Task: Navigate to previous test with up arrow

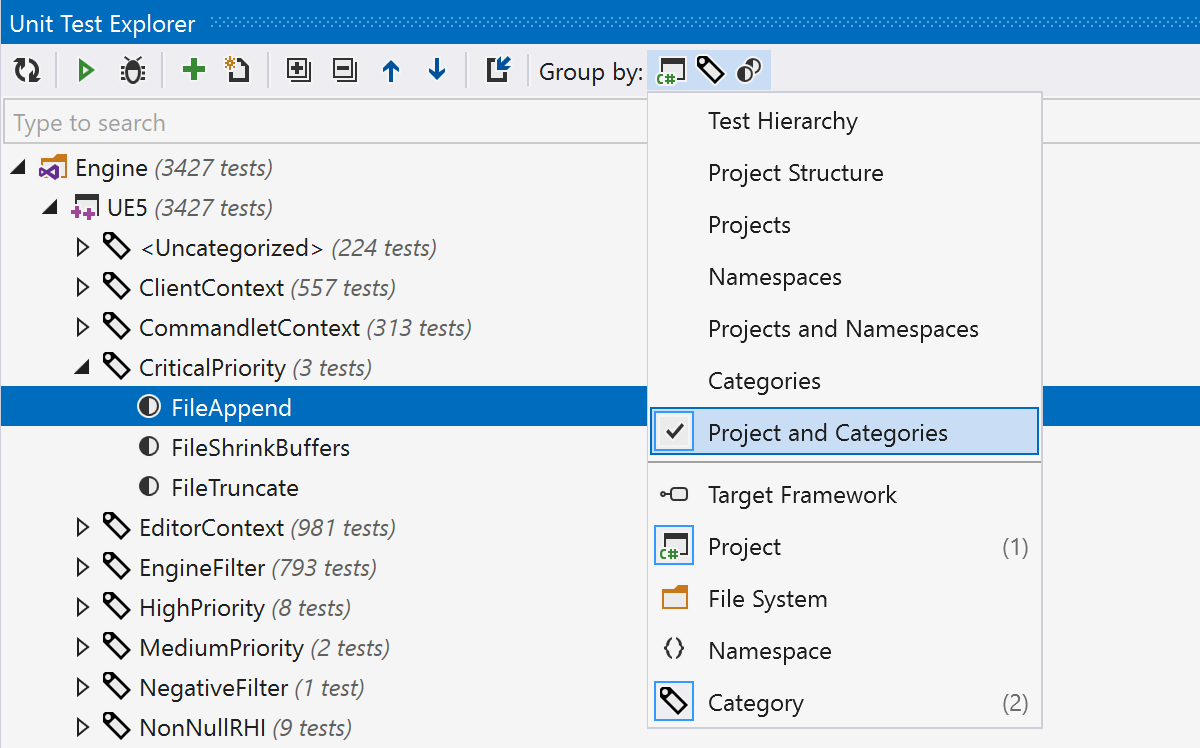Action: [x=390, y=70]
